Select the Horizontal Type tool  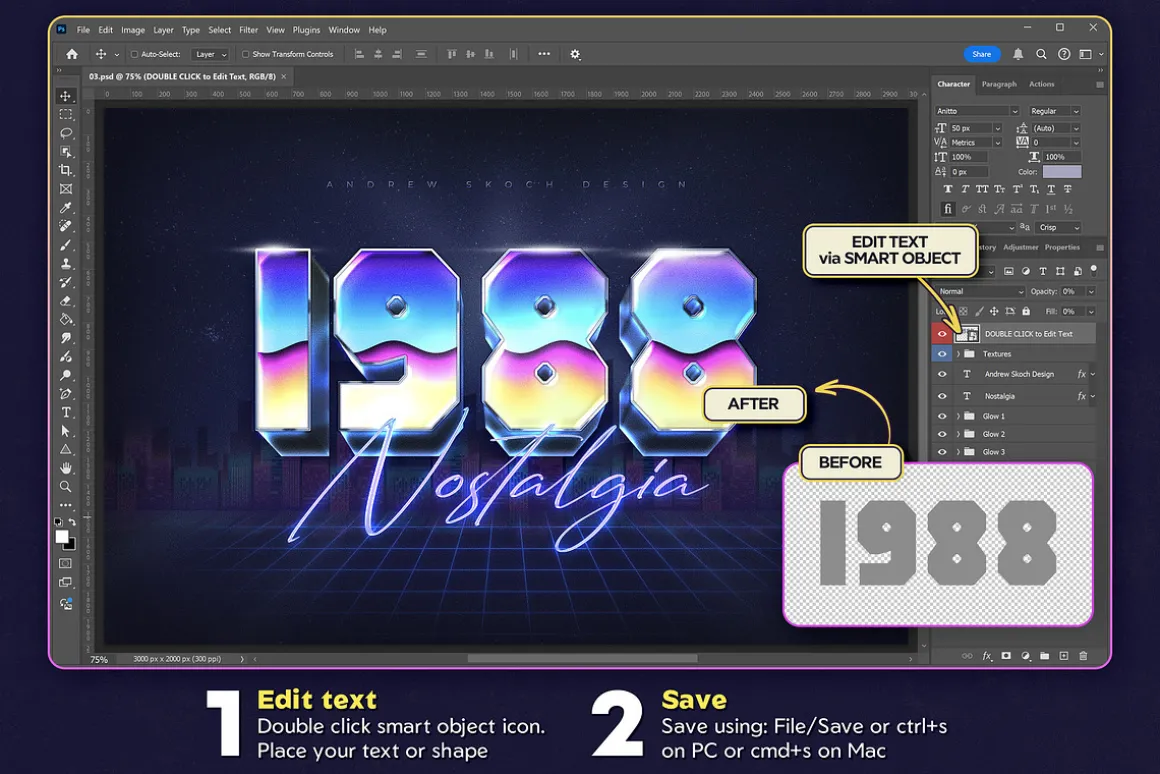pyautogui.click(x=66, y=412)
